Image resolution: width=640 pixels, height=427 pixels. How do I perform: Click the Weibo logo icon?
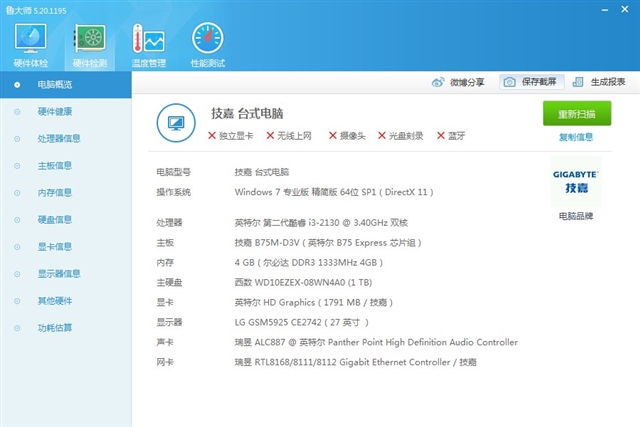pos(438,82)
